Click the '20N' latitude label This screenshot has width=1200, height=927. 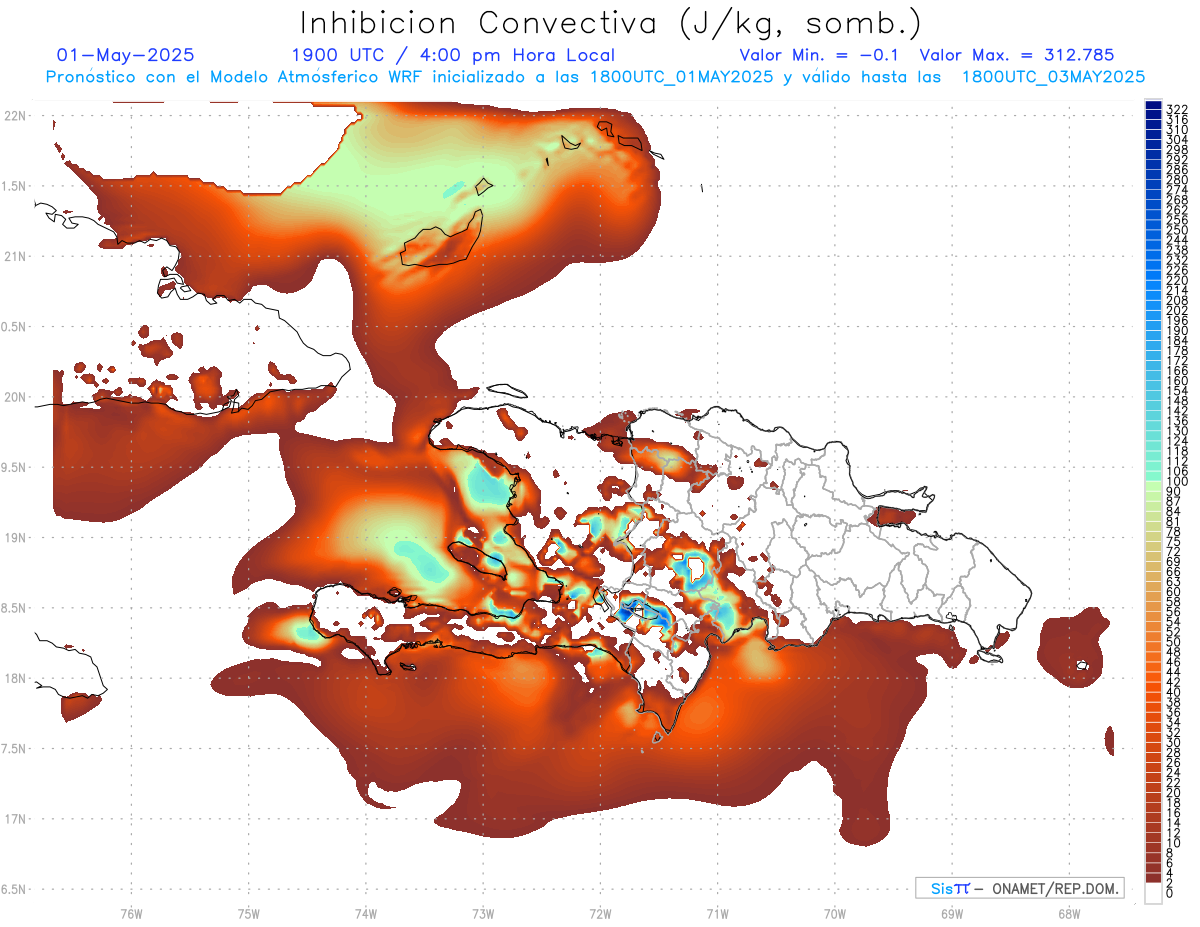(x=14, y=397)
